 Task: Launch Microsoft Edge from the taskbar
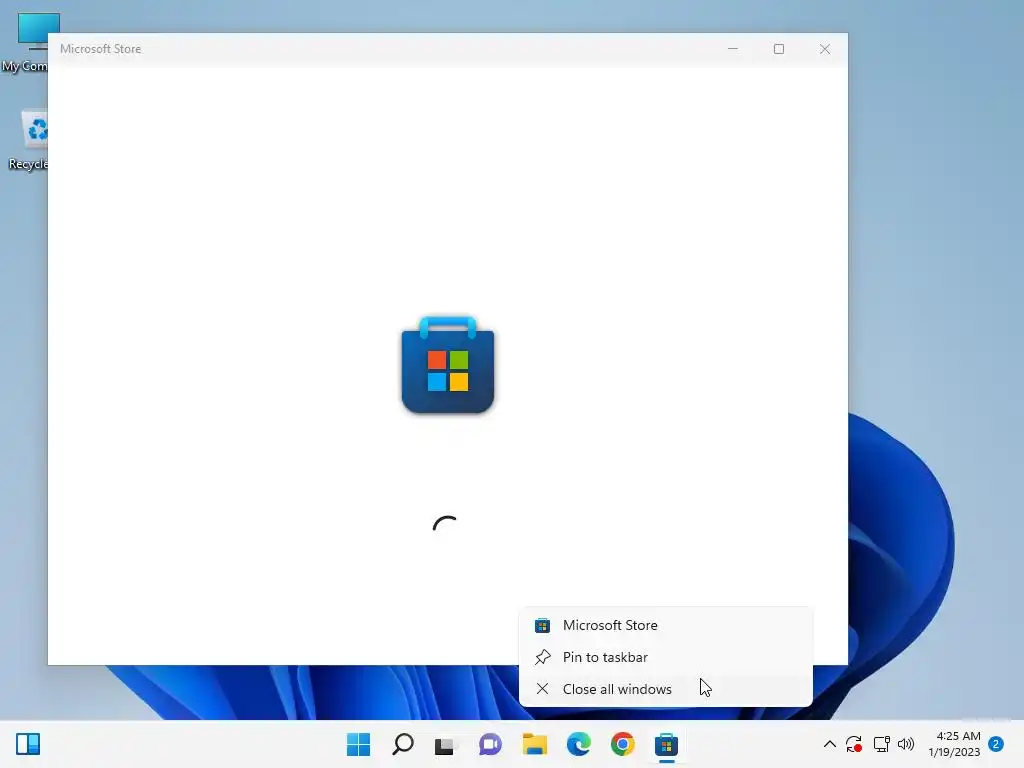(x=579, y=744)
